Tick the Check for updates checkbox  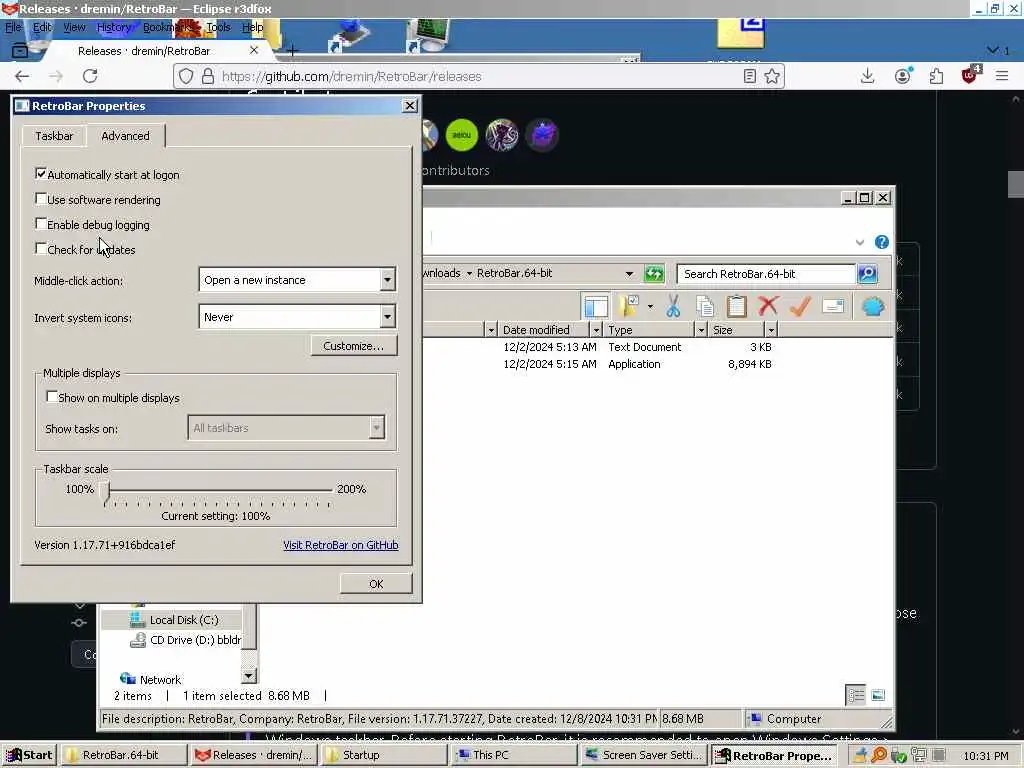pos(41,248)
